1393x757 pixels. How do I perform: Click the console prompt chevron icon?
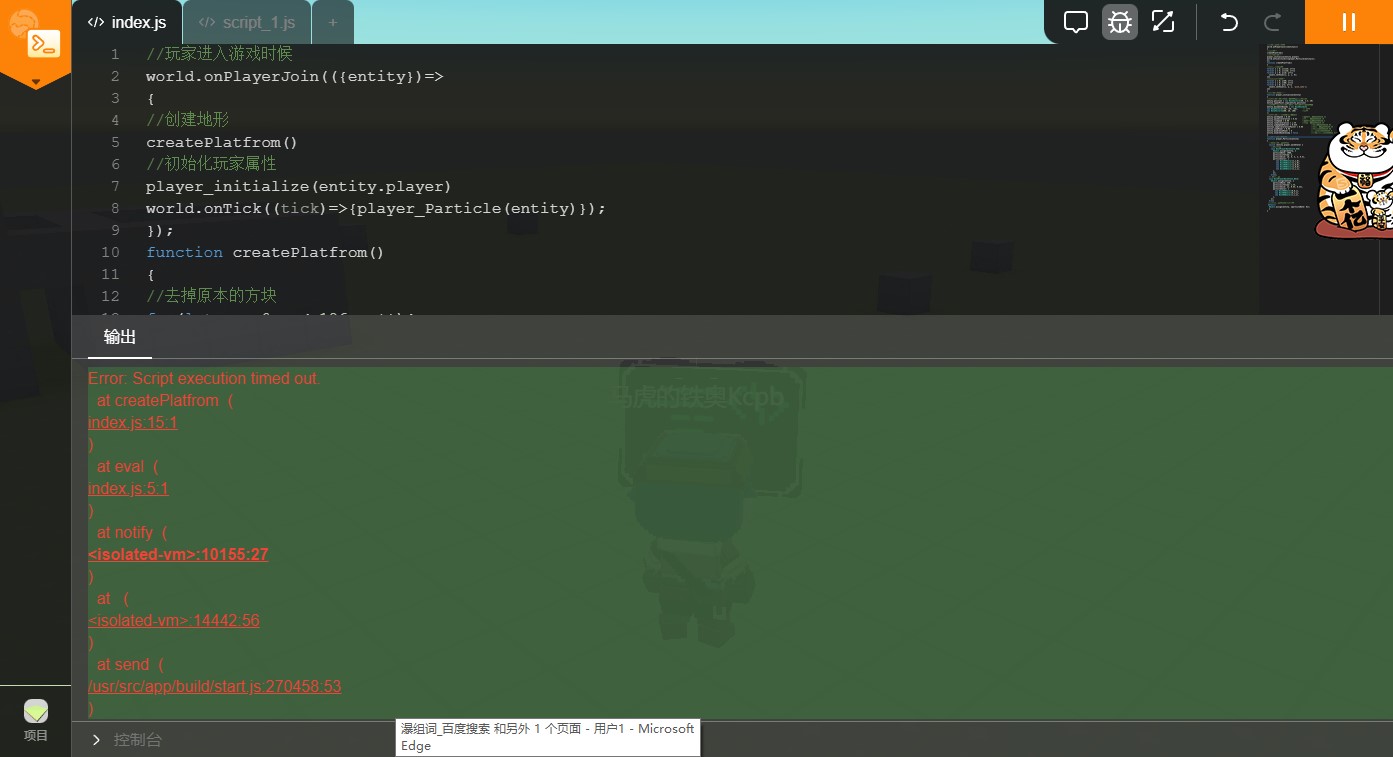(x=96, y=740)
